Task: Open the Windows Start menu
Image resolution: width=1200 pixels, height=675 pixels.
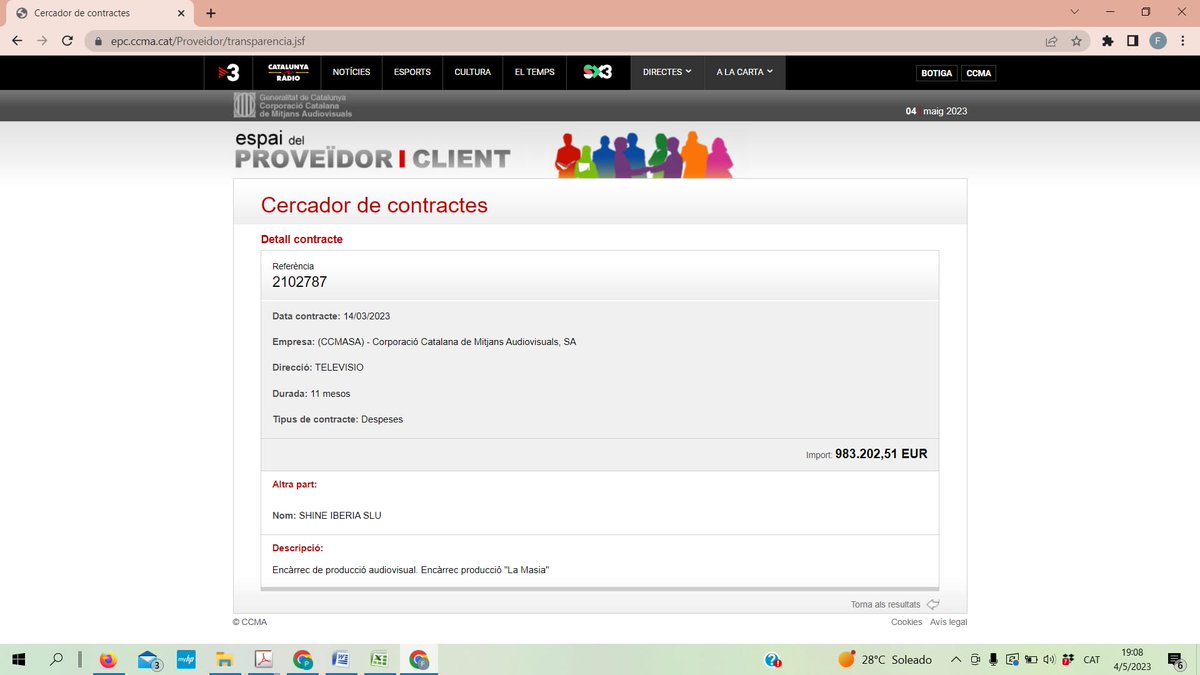Action: (18, 659)
